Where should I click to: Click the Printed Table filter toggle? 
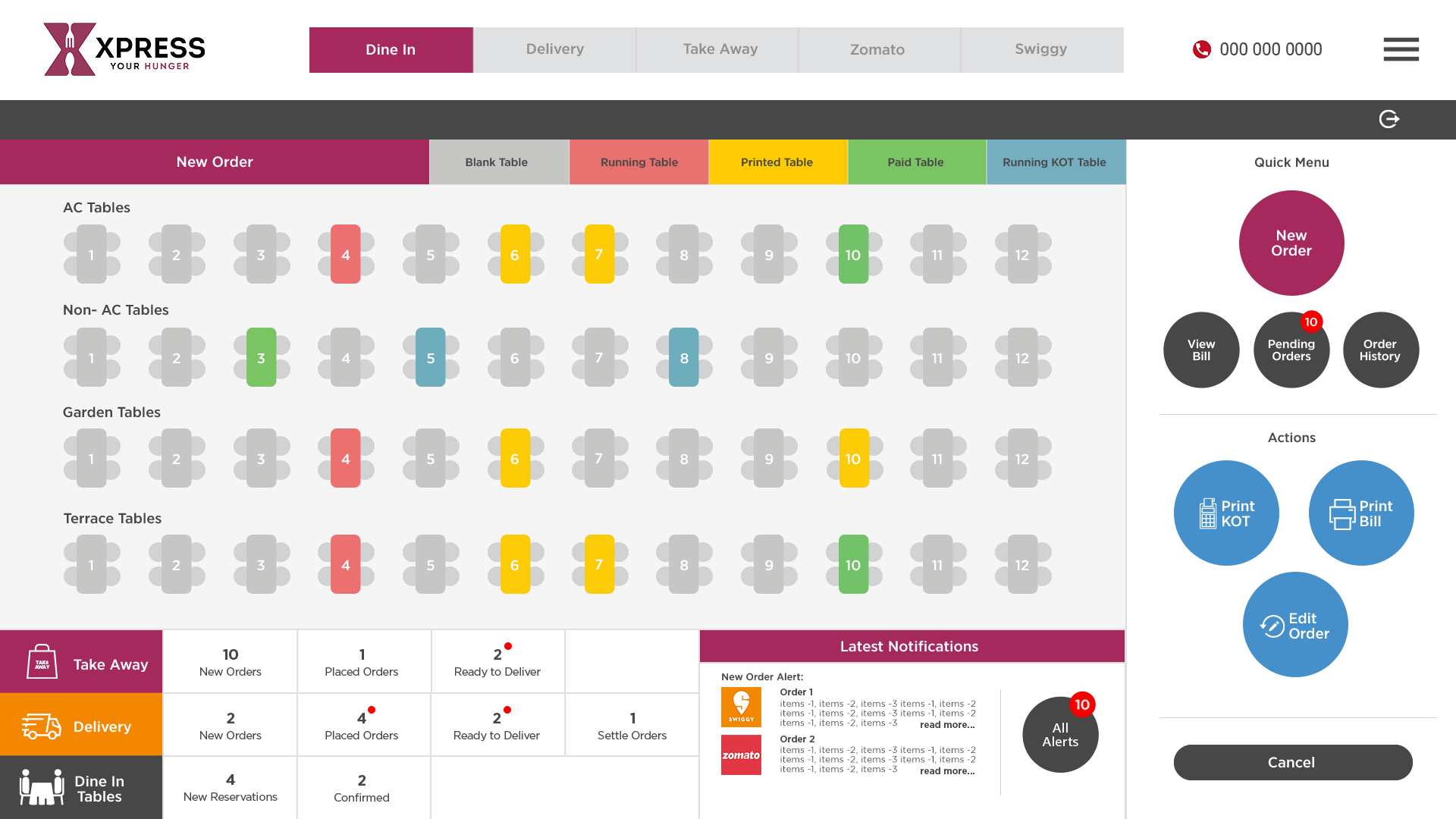(777, 161)
